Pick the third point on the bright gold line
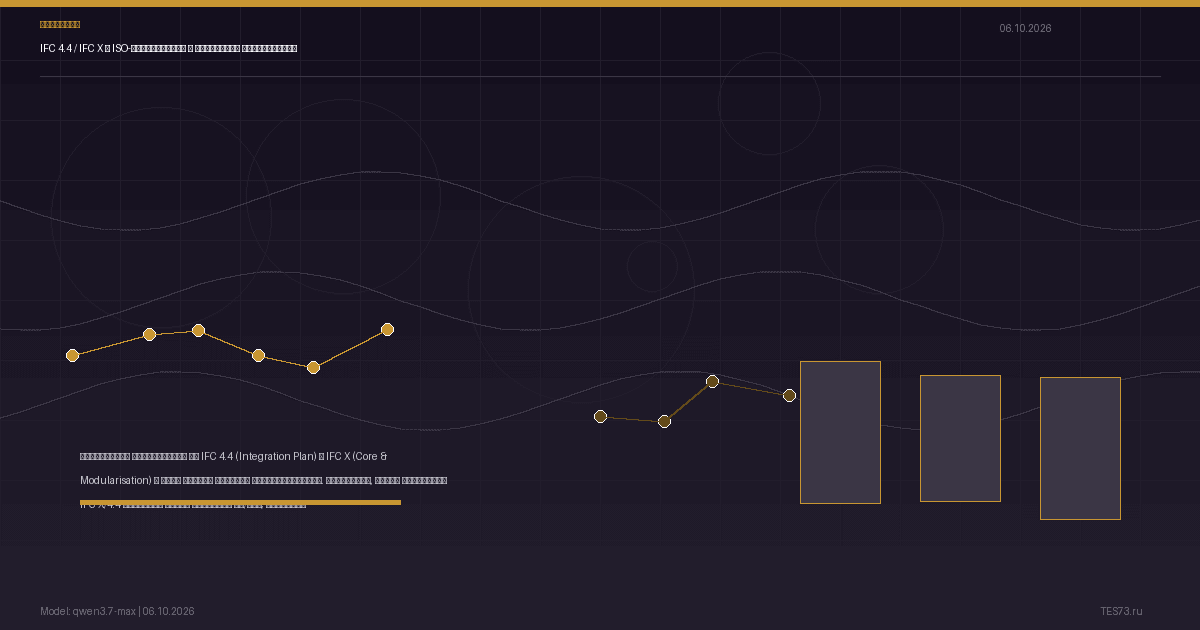1200x630 pixels. (x=198, y=330)
